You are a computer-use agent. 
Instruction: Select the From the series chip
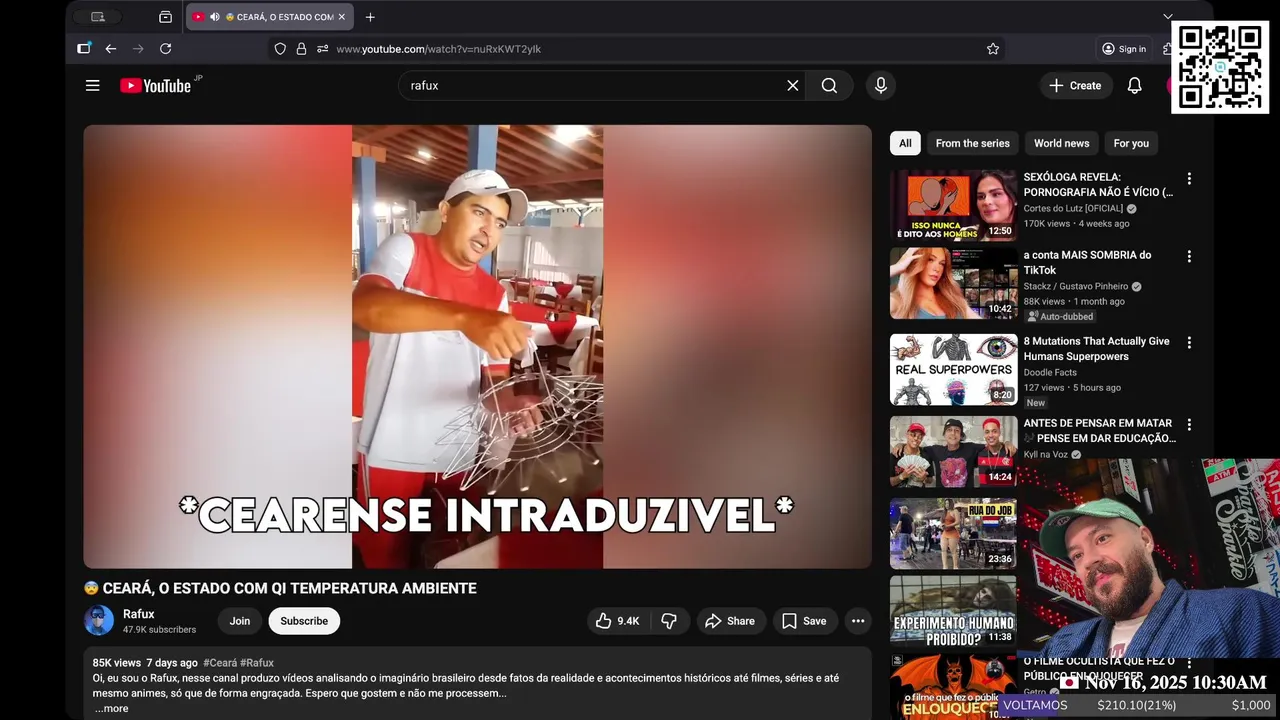[x=973, y=144]
